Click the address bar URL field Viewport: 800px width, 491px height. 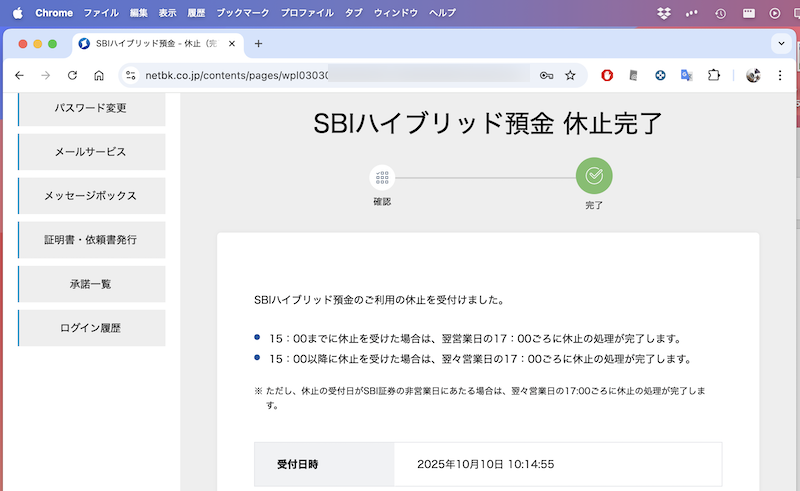coord(330,75)
